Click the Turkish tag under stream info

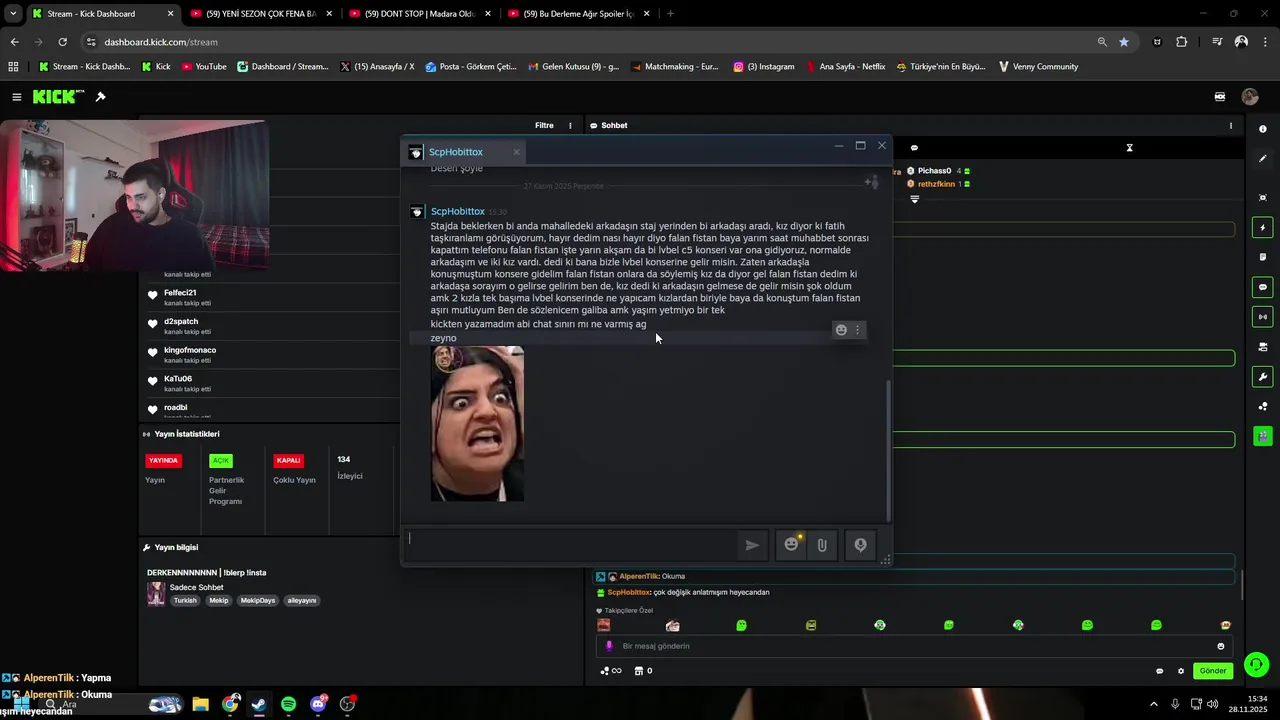click(x=185, y=601)
